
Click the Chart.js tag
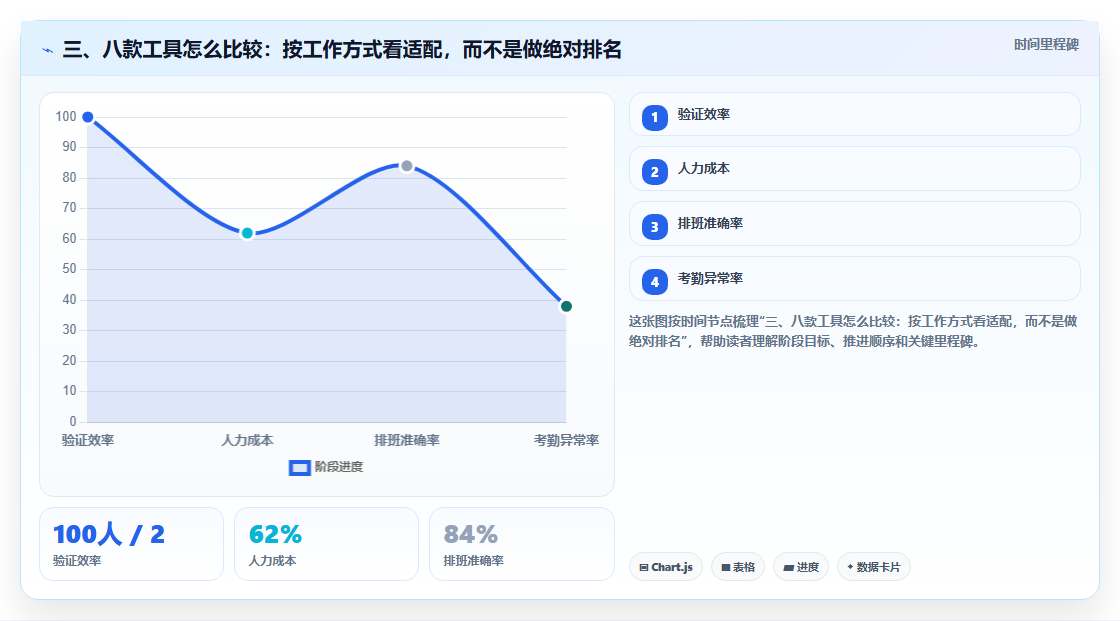666,567
